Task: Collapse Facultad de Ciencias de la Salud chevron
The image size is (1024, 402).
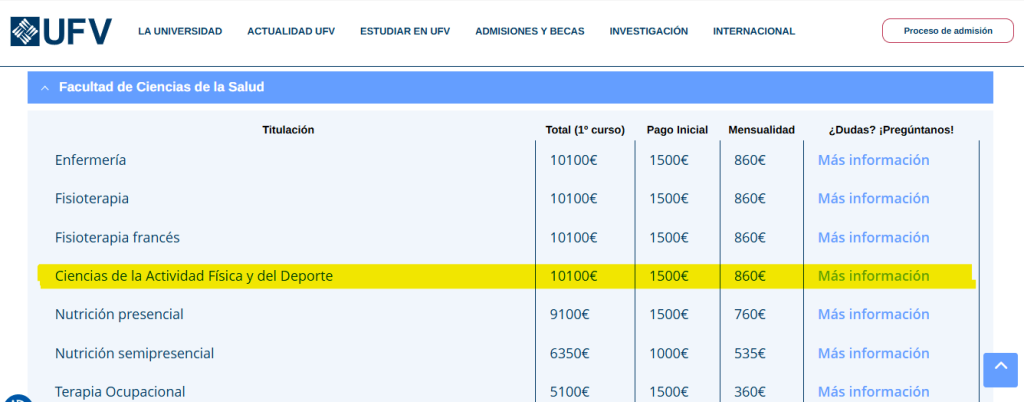Action: (x=44, y=87)
